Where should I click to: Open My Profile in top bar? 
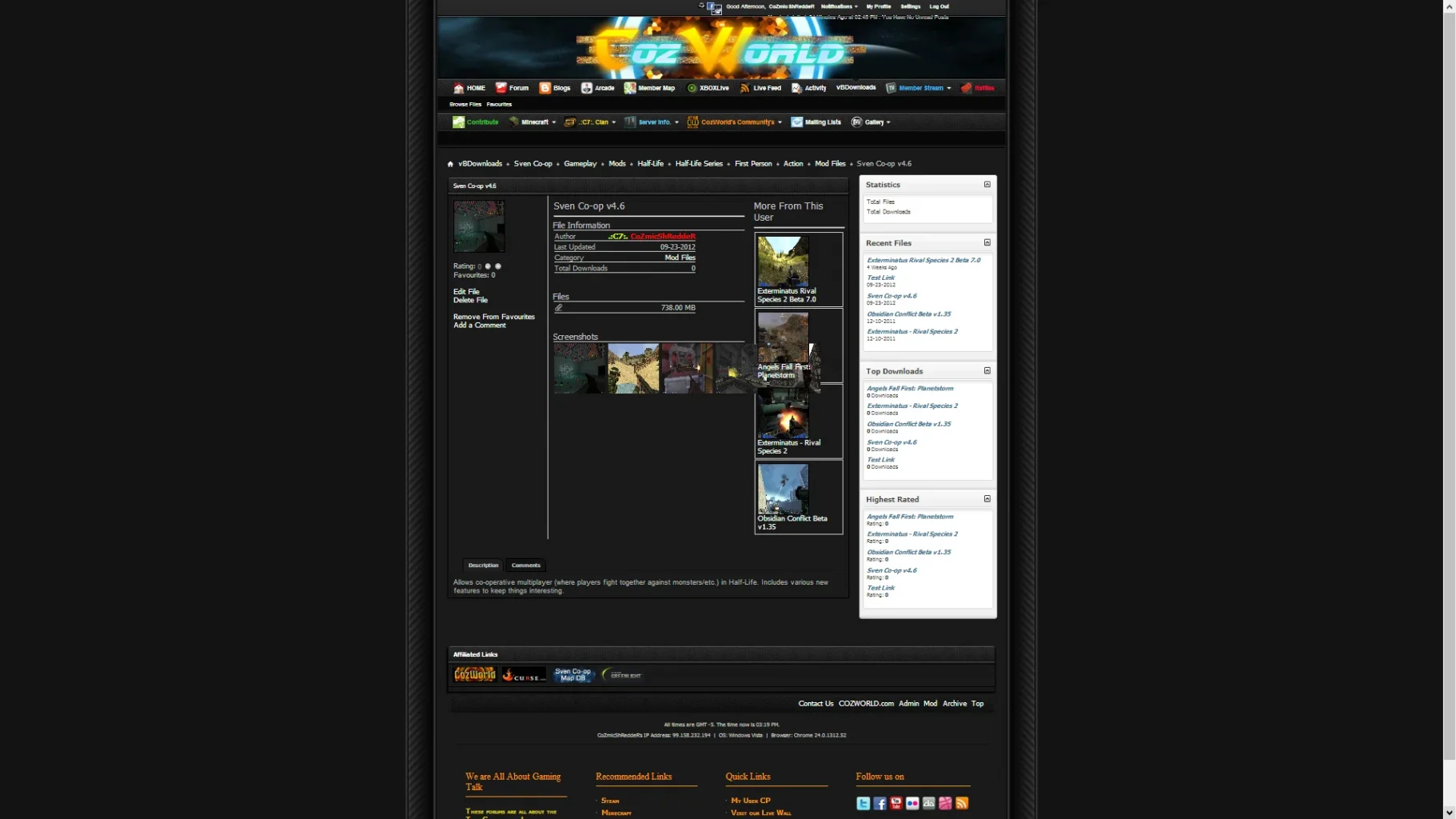(x=878, y=6)
